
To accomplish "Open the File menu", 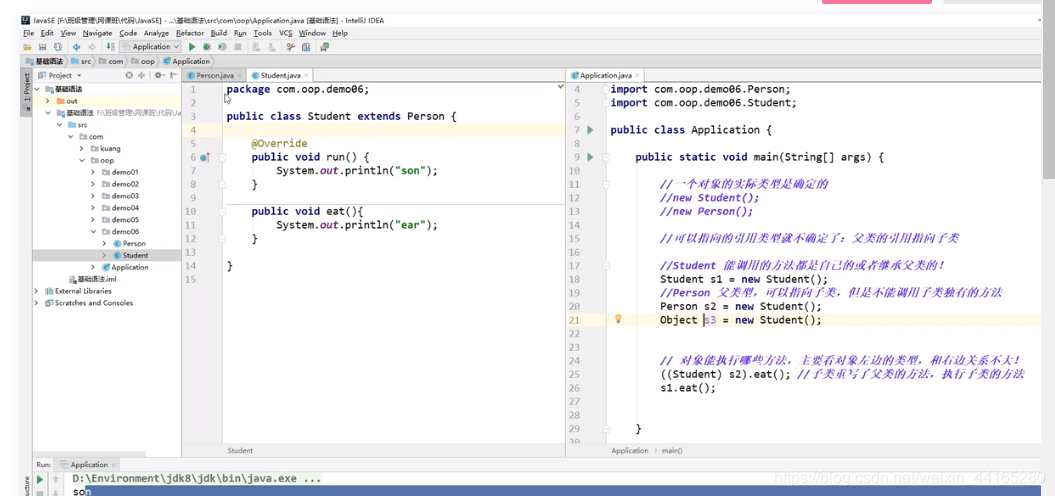I will pyautogui.click(x=28, y=33).
